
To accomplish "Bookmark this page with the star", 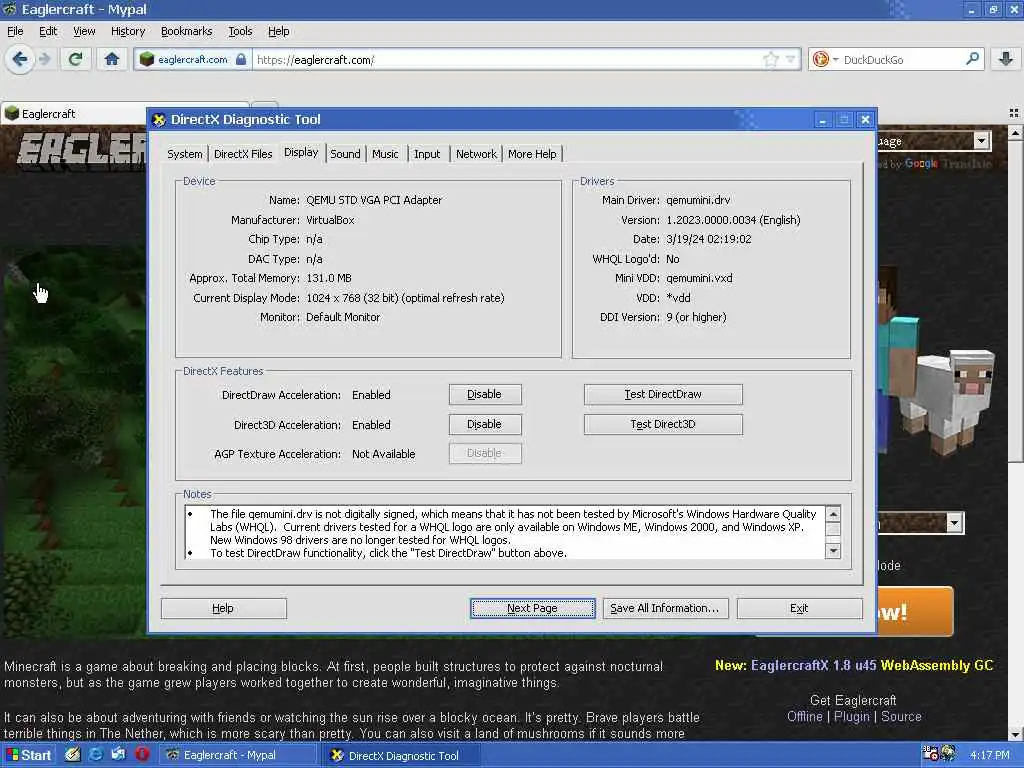I will (x=771, y=59).
